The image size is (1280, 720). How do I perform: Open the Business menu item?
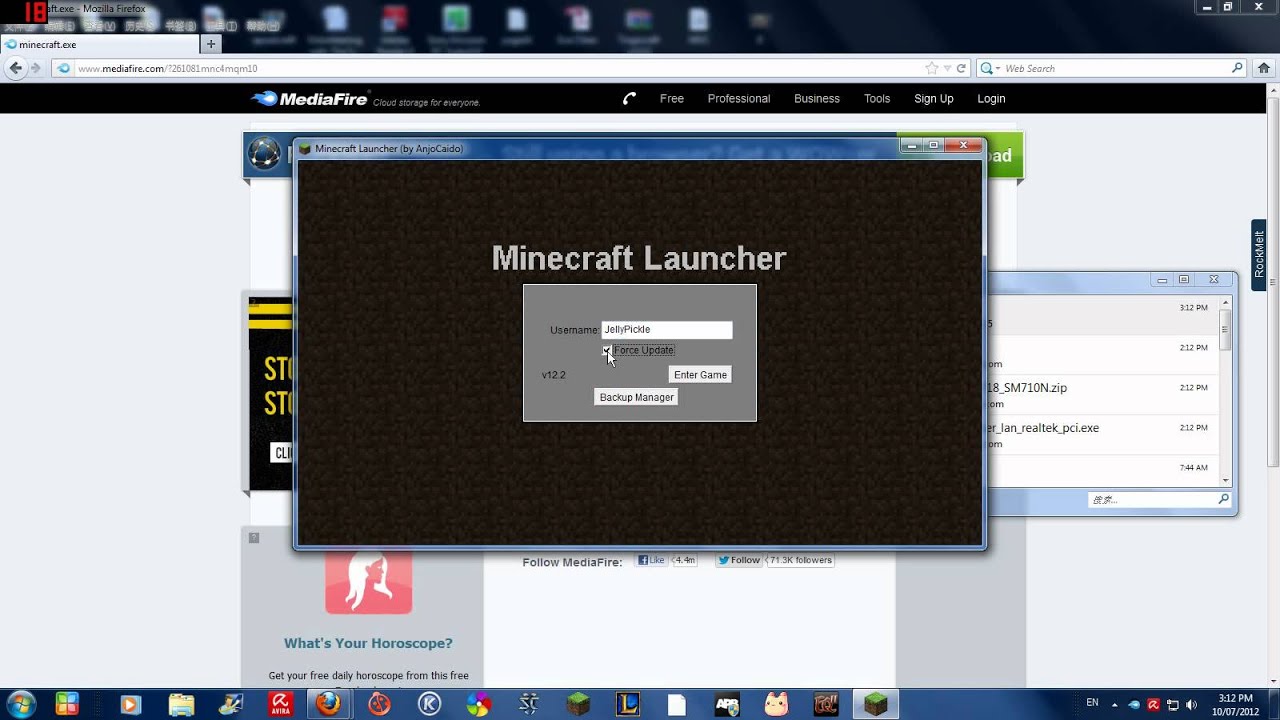817,98
